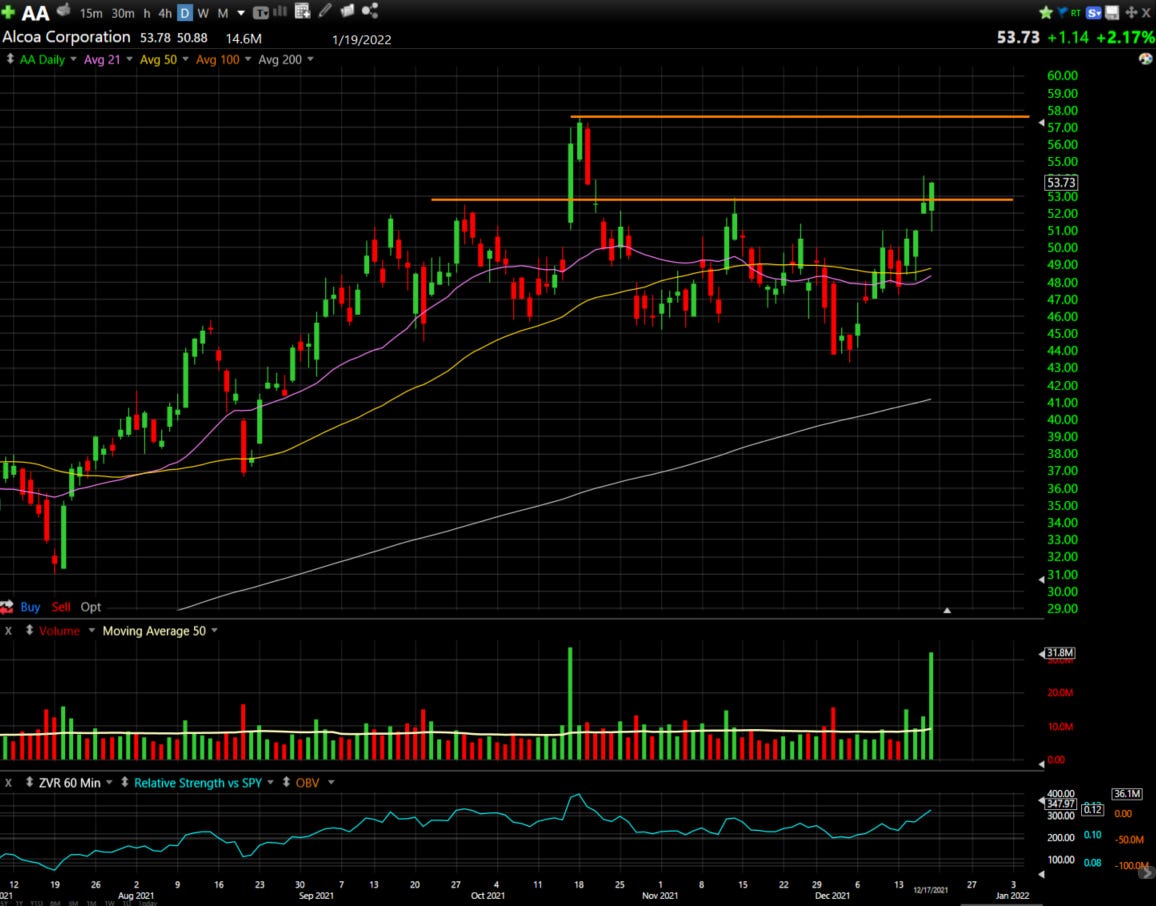Click the move-window cross arrows icon
The height and width of the screenshot is (906, 1156).
[1131, 13]
